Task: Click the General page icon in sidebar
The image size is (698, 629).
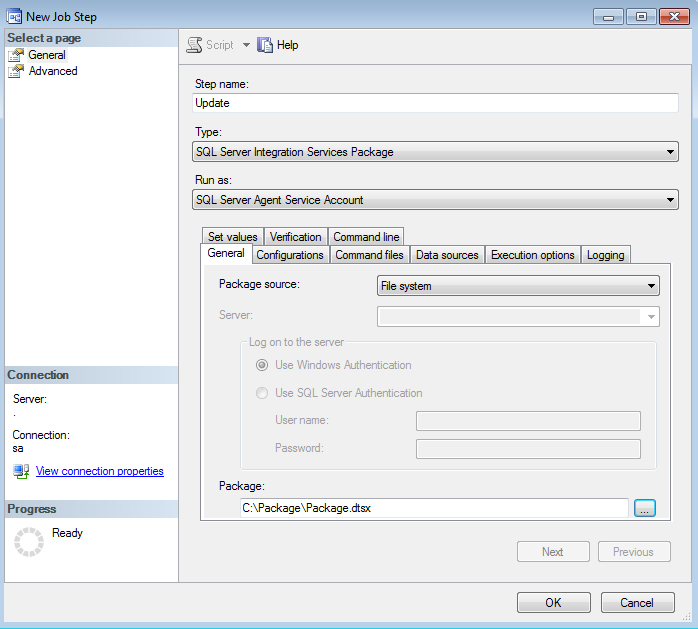Action: (16, 55)
